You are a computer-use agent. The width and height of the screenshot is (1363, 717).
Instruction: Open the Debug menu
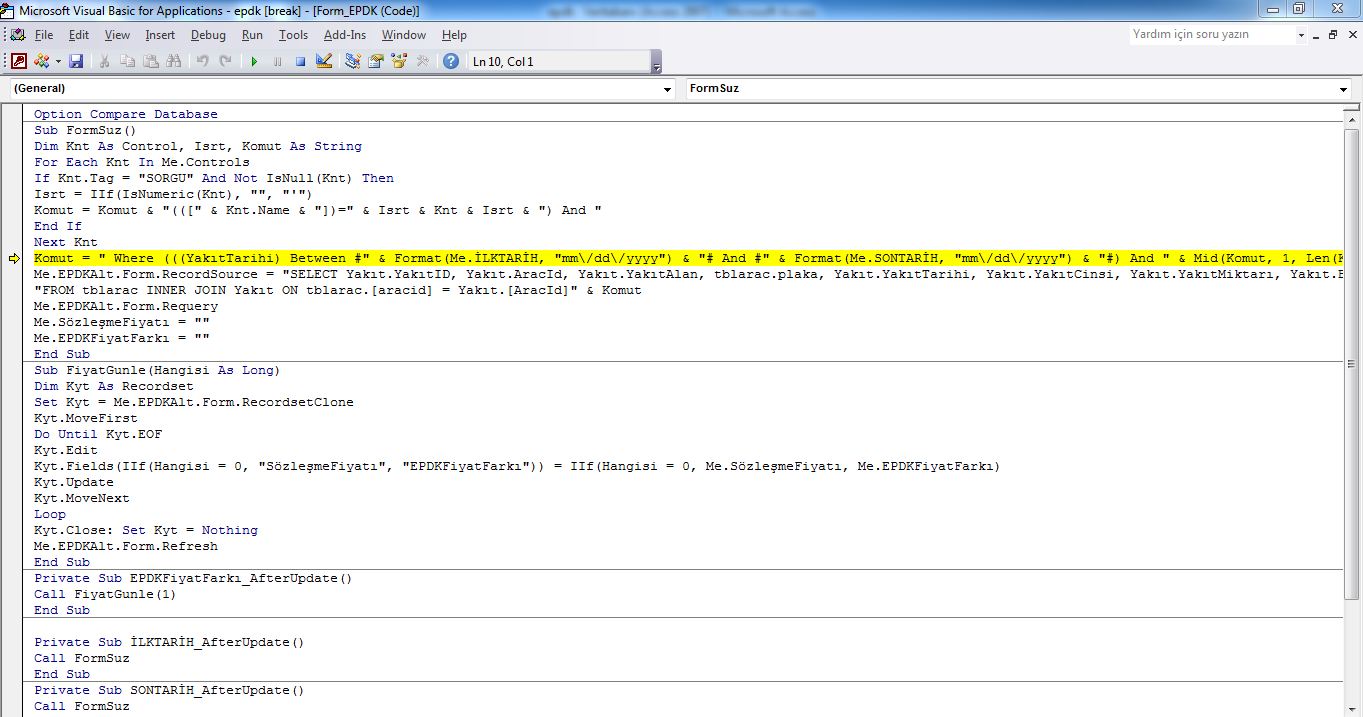[208, 35]
